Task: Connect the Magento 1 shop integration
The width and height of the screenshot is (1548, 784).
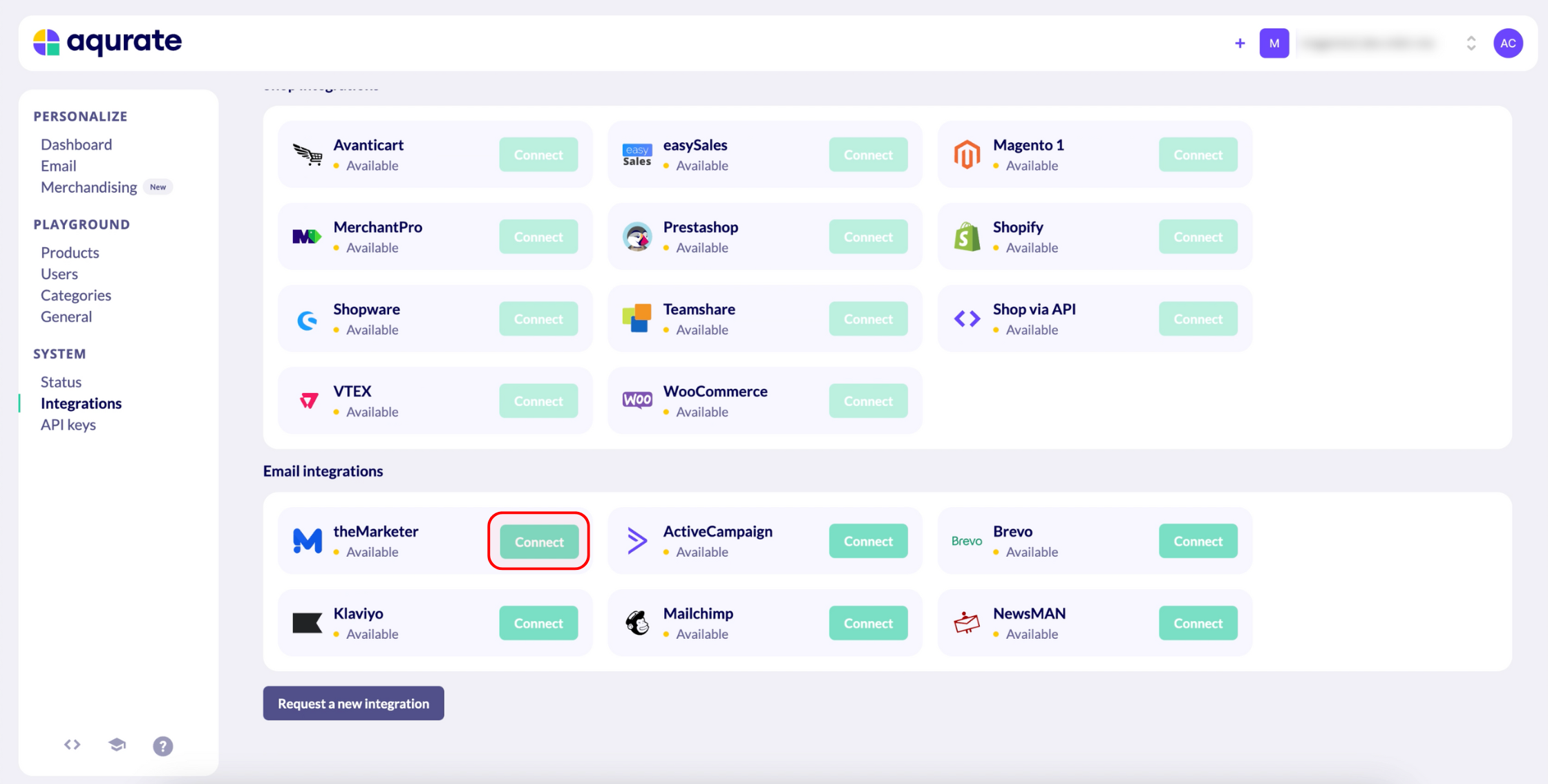Action: point(1198,155)
